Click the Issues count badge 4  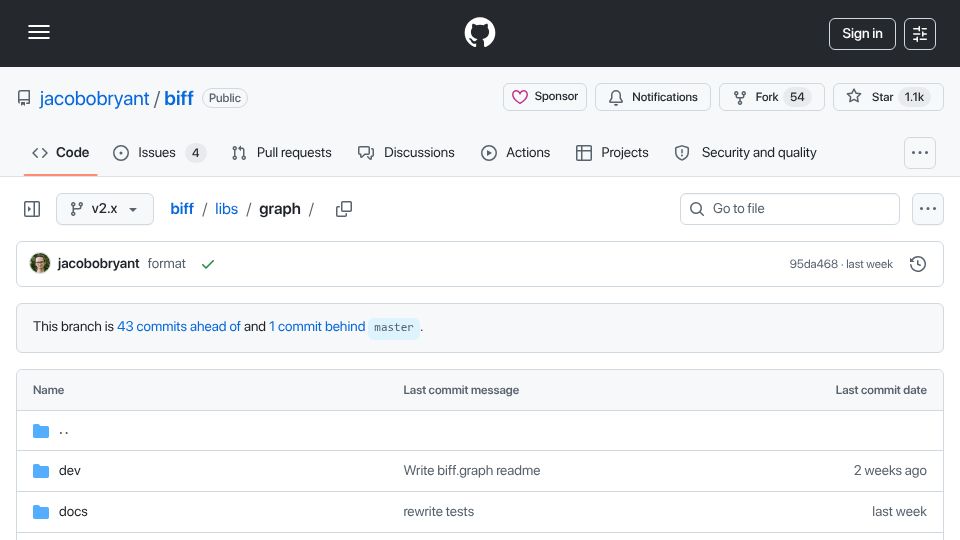tap(195, 152)
